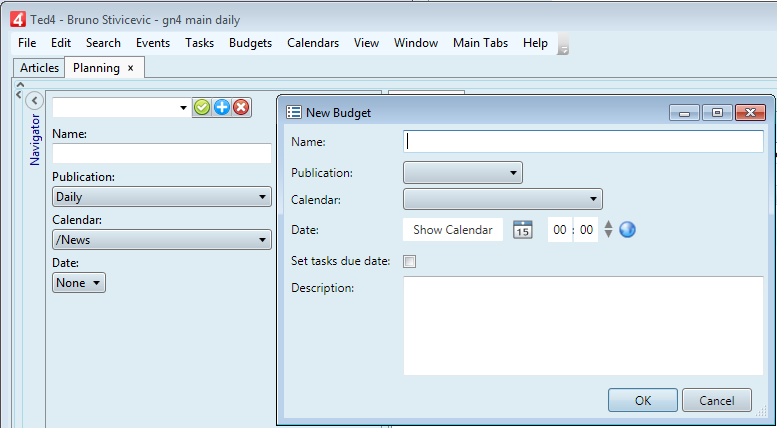Open the Events menu
The height and width of the screenshot is (428, 777).
153,43
